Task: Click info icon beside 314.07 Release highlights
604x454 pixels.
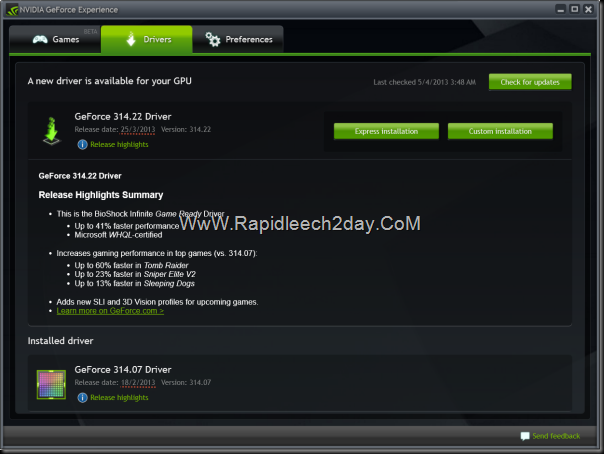Action: [82, 397]
